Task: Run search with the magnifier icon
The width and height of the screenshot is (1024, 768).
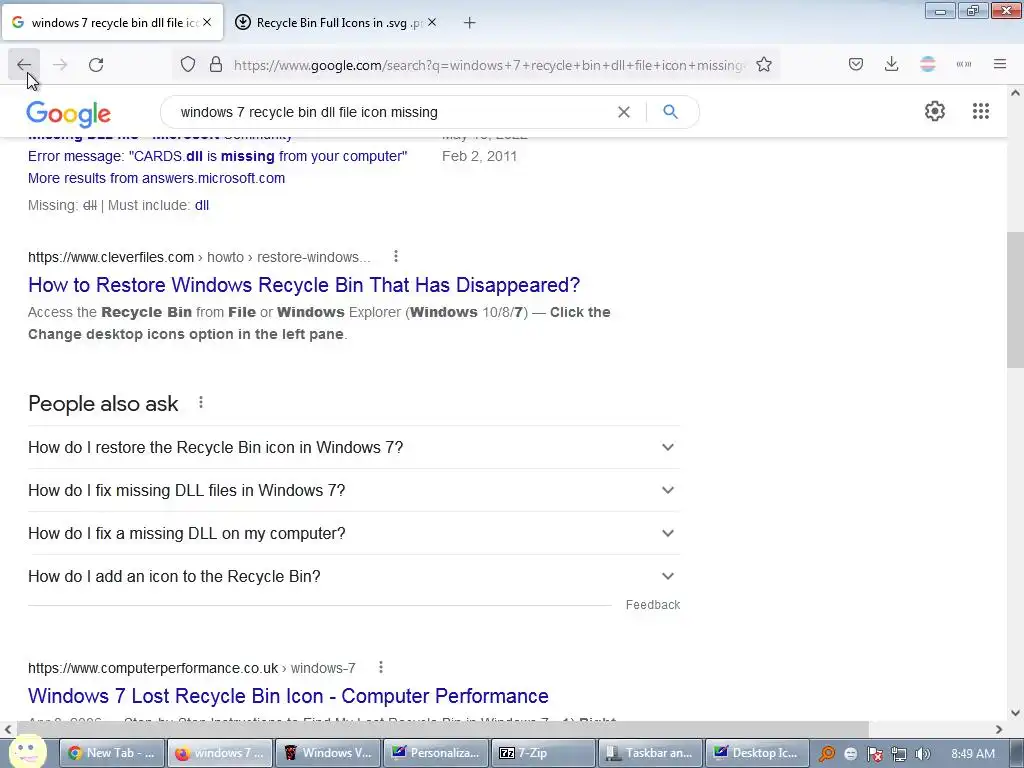Action: click(671, 112)
